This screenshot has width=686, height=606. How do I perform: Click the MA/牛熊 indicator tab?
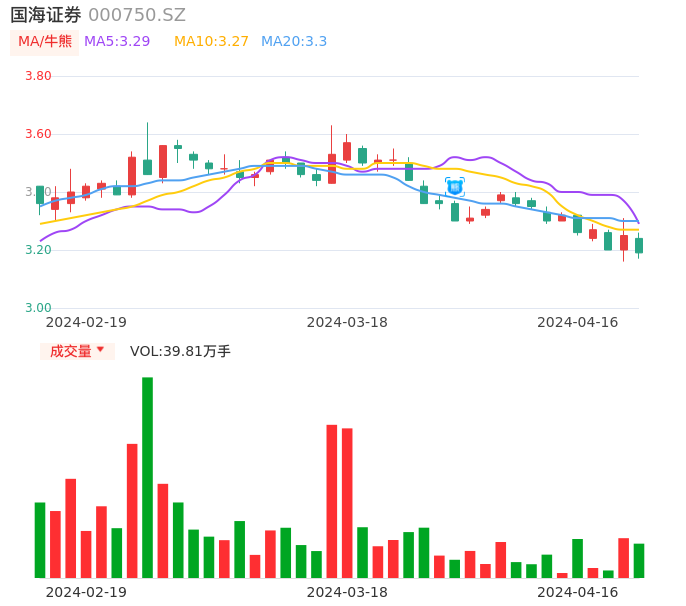point(44,42)
